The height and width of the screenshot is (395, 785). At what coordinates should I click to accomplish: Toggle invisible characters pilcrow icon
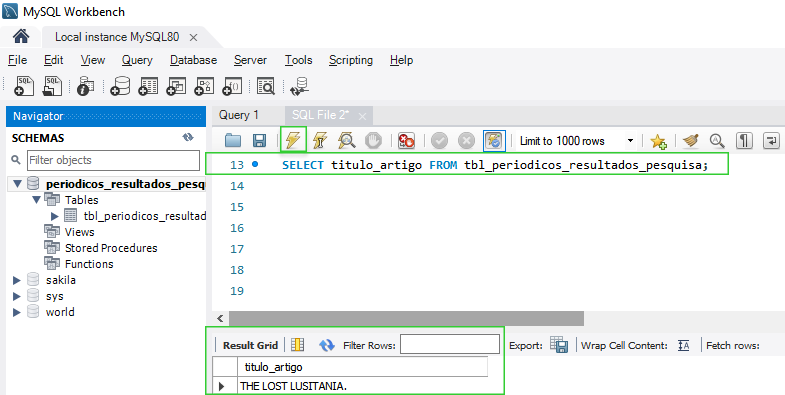(744, 141)
